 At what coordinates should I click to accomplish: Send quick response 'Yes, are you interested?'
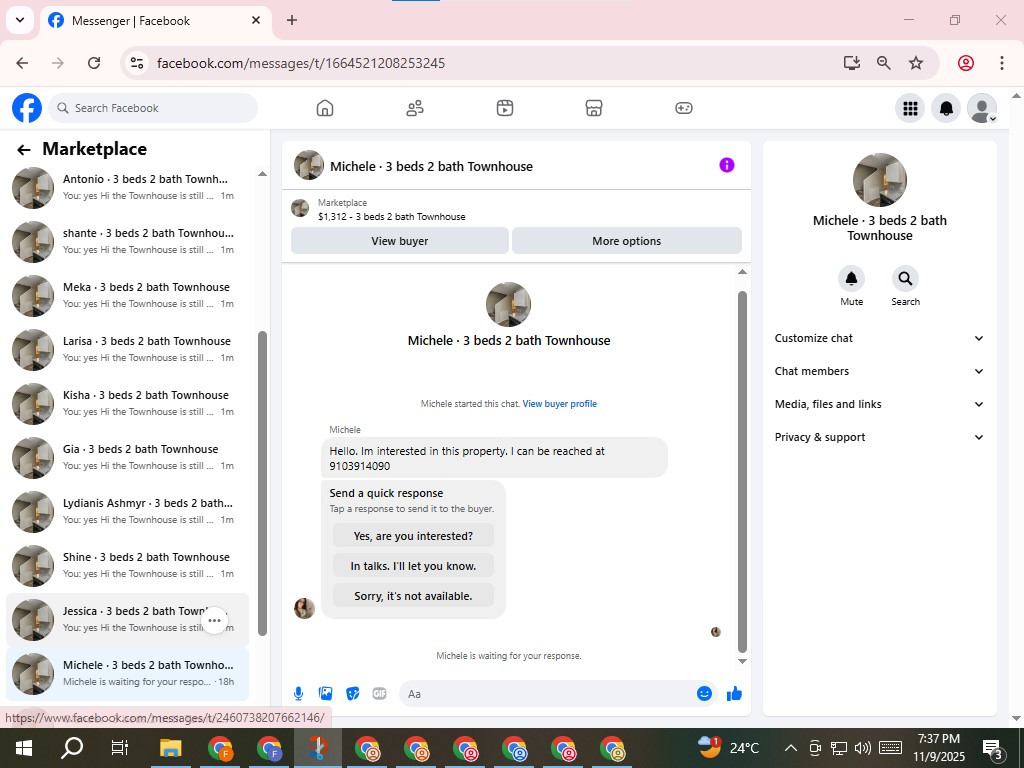click(x=413, y=536)
